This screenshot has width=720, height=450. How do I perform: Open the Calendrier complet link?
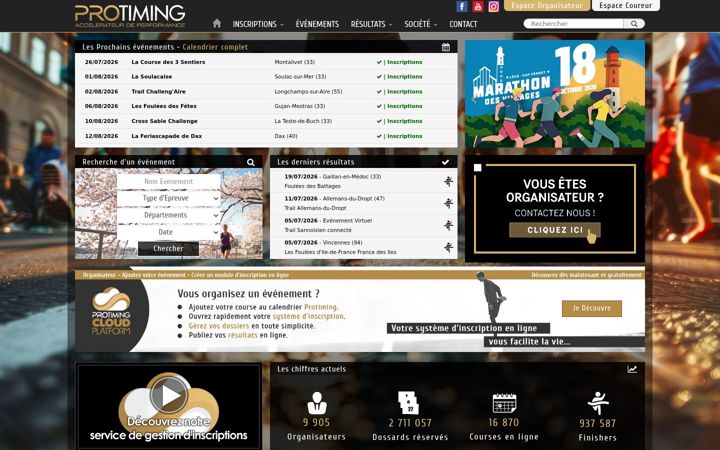[x=215, y=47]
